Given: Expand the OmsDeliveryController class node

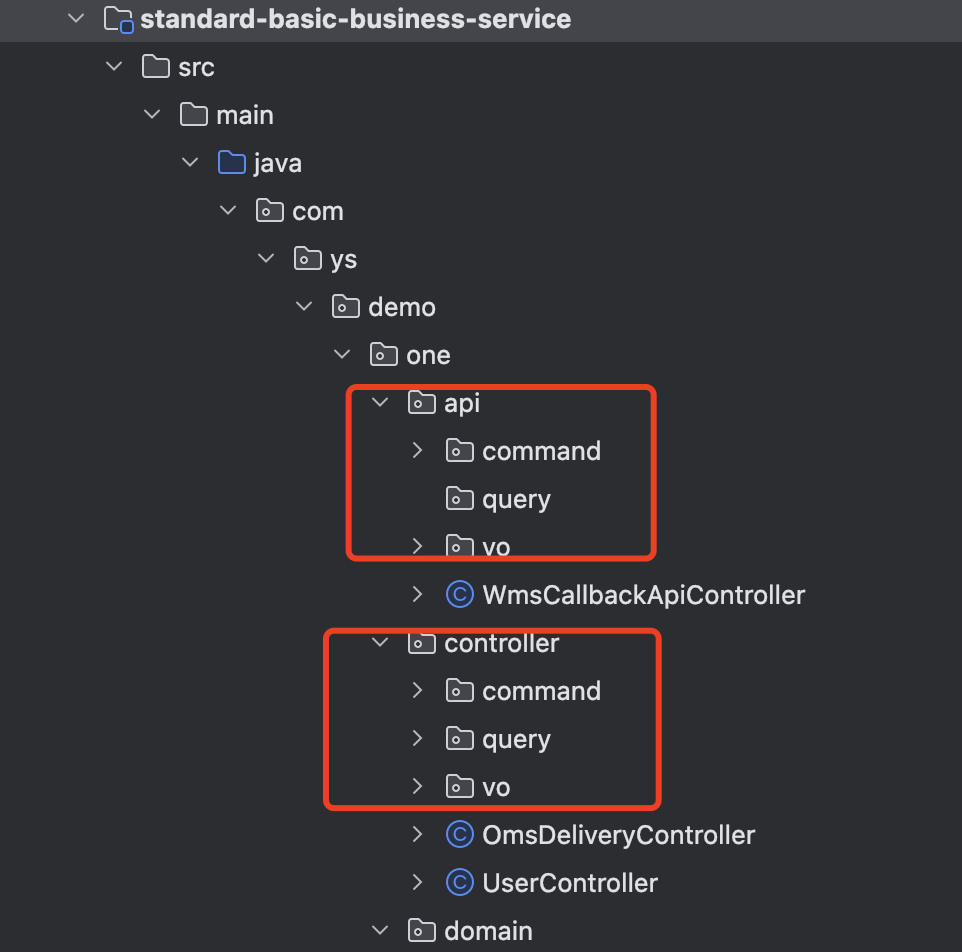Looking at the screenshot, I should 418,834.
